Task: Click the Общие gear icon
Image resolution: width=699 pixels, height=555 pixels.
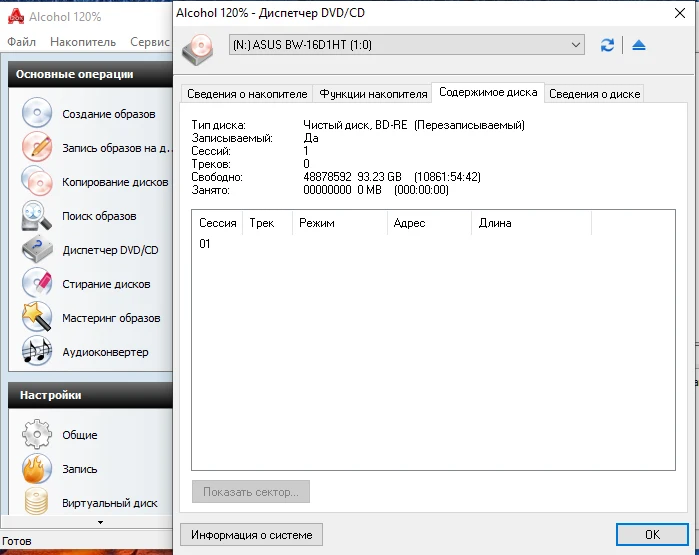Action: tap(37, 434)
